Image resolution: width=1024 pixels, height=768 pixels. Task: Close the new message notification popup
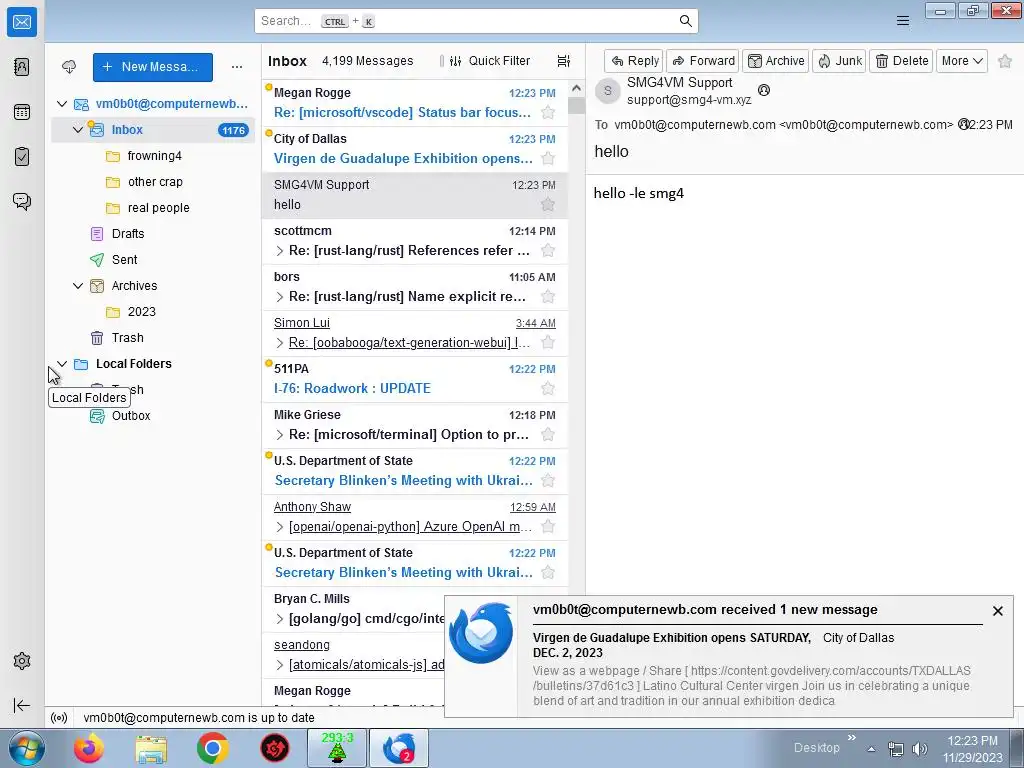[997, 611]
